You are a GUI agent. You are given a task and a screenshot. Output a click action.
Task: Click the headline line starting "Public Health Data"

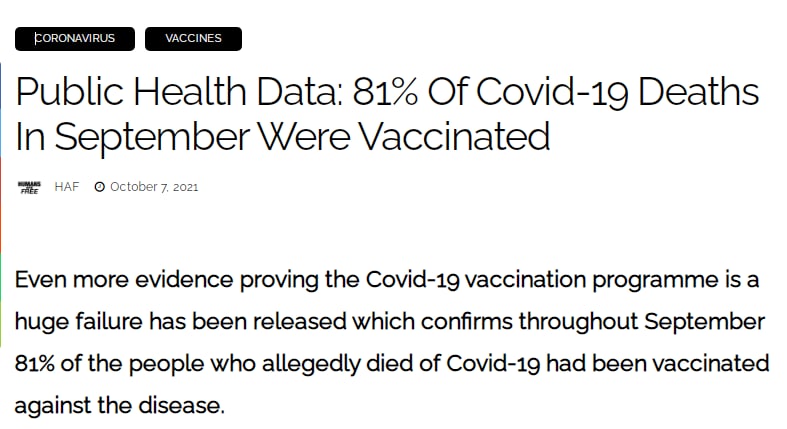[x=387, y=92]
